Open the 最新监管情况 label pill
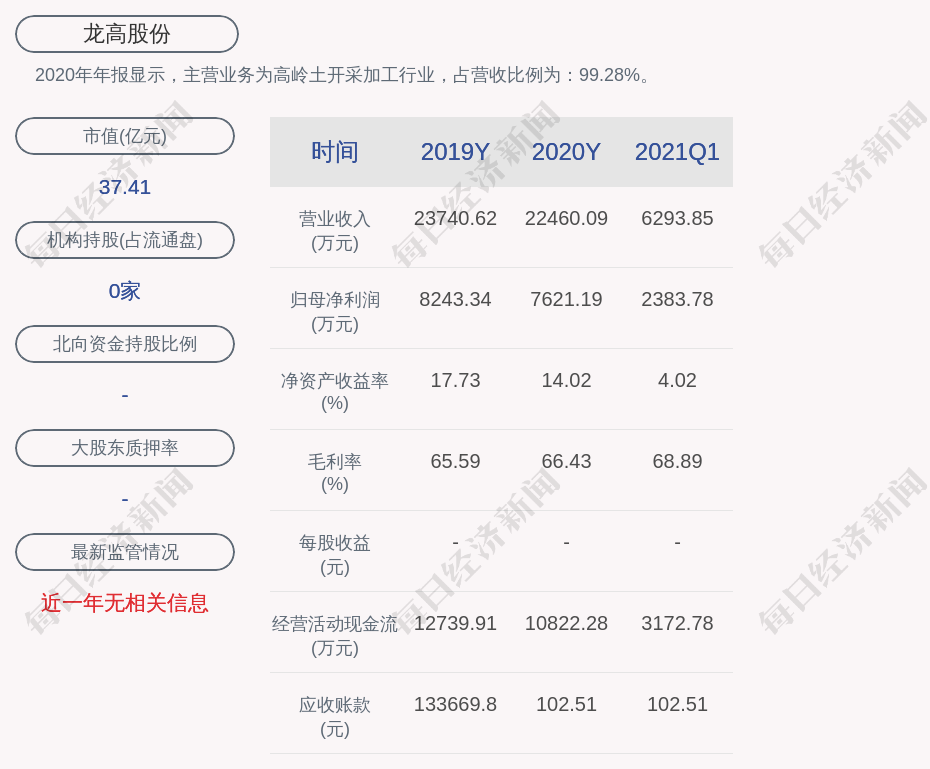 point(125,552)
